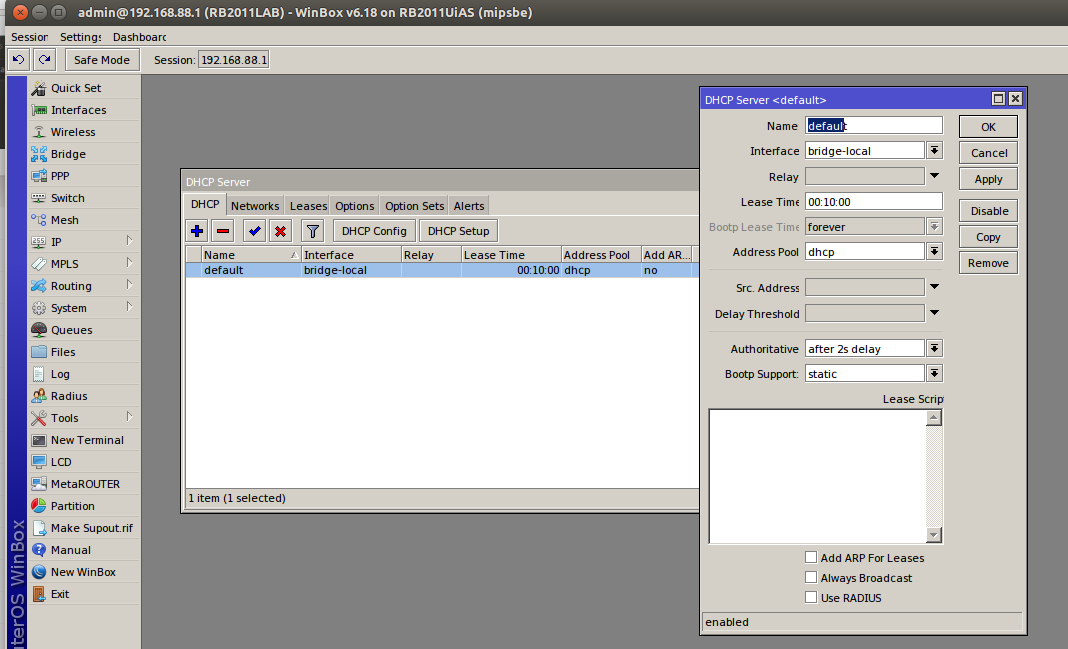
Task: Enable Add ARP For Leases checkbox
Action: point(811,558)
